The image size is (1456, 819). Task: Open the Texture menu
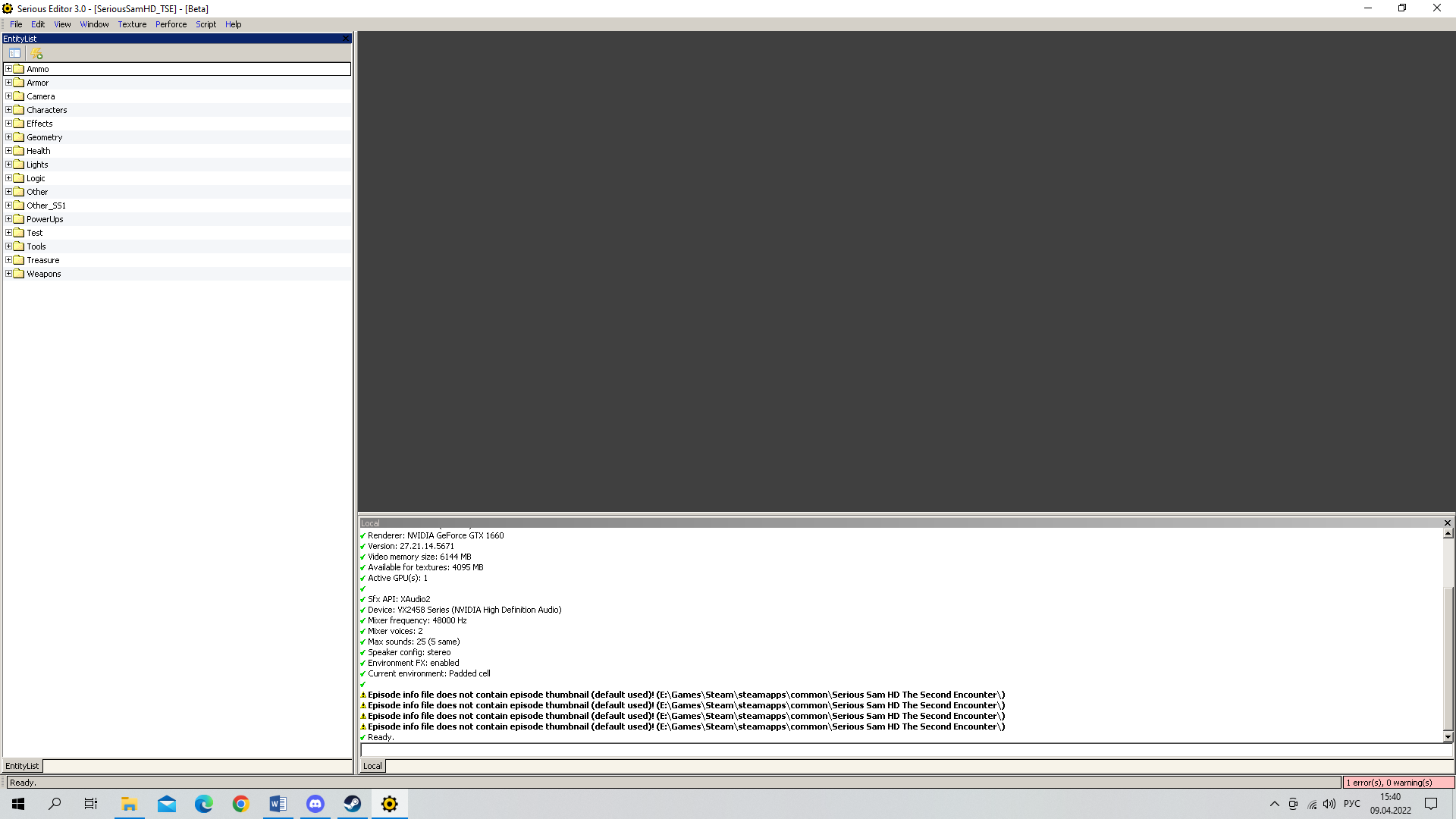click(132, 24)
